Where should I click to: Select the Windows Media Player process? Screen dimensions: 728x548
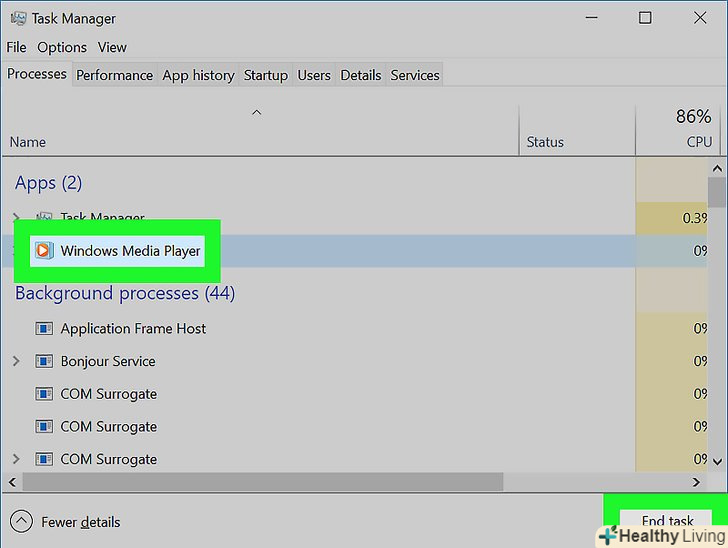tap(355, 251)
